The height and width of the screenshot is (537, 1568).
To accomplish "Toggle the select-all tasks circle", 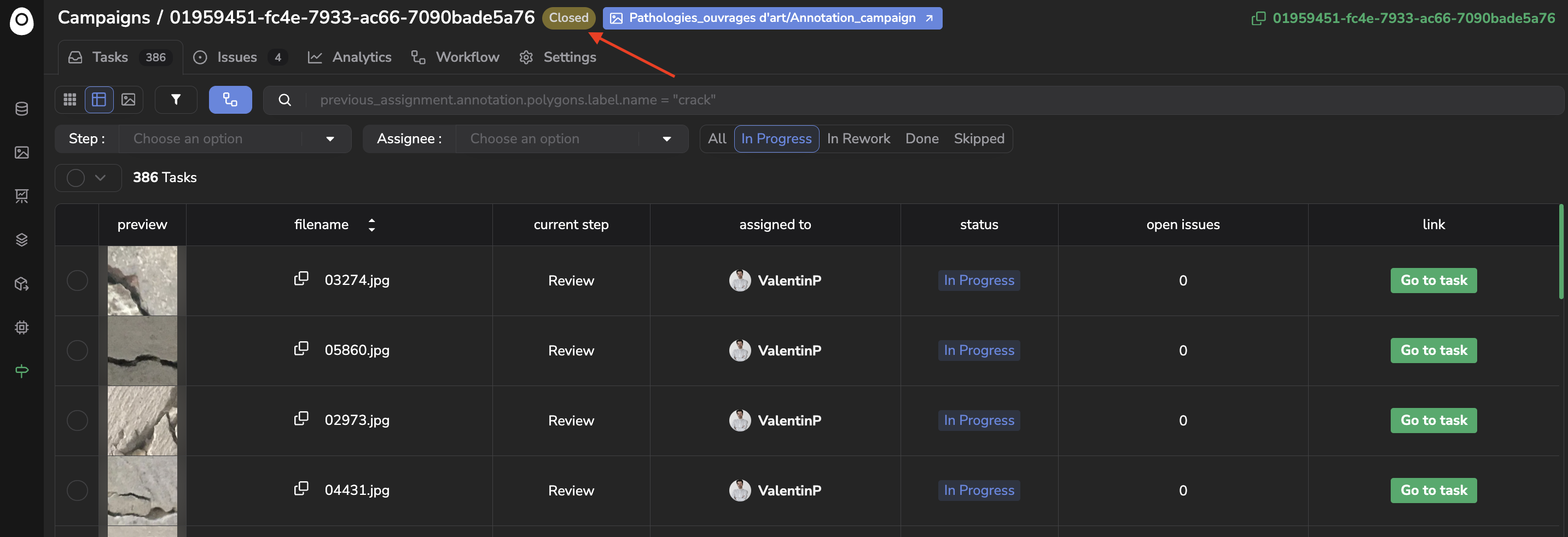I will pos(76,178).
